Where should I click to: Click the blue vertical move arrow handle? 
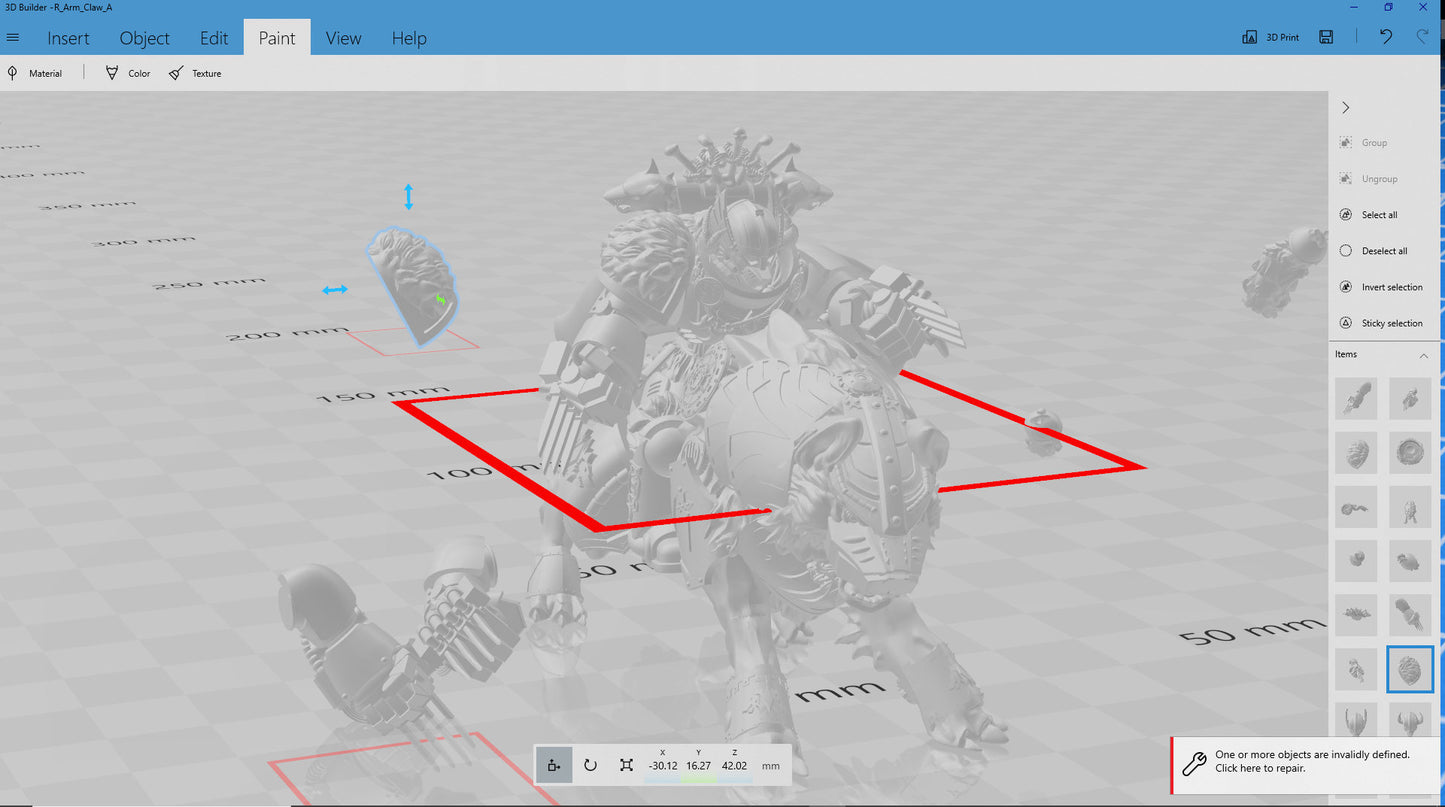408,196
